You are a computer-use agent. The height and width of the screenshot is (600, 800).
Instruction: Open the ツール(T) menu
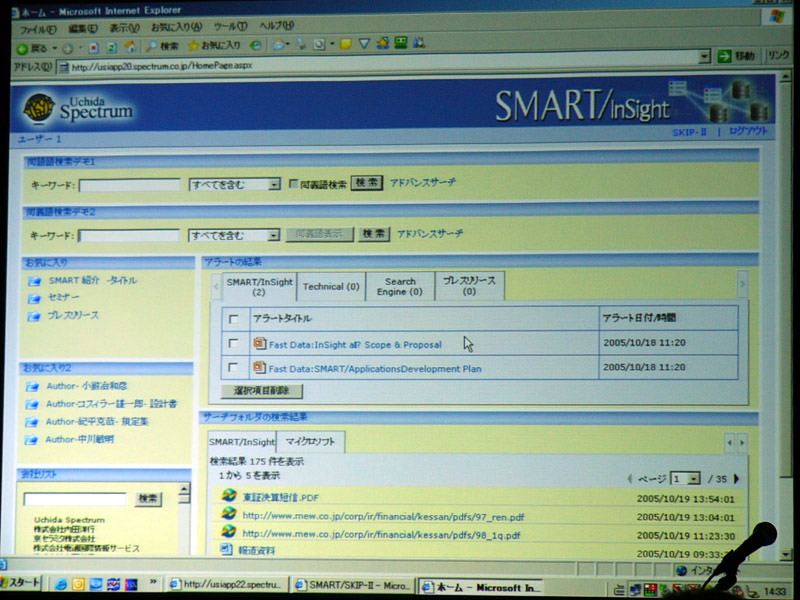[x=231, y=27]
